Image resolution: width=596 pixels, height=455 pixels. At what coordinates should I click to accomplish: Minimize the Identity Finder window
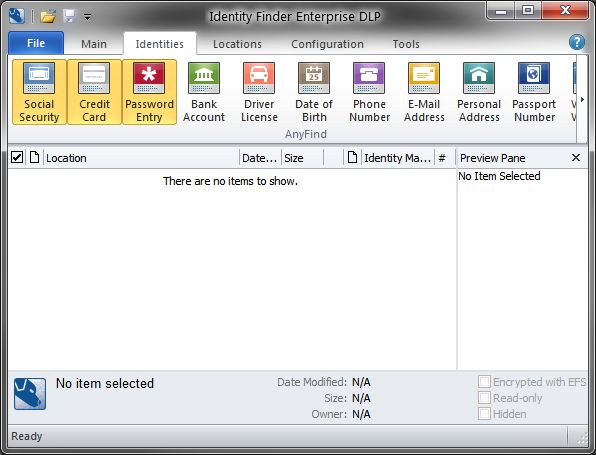pos(501,11)
